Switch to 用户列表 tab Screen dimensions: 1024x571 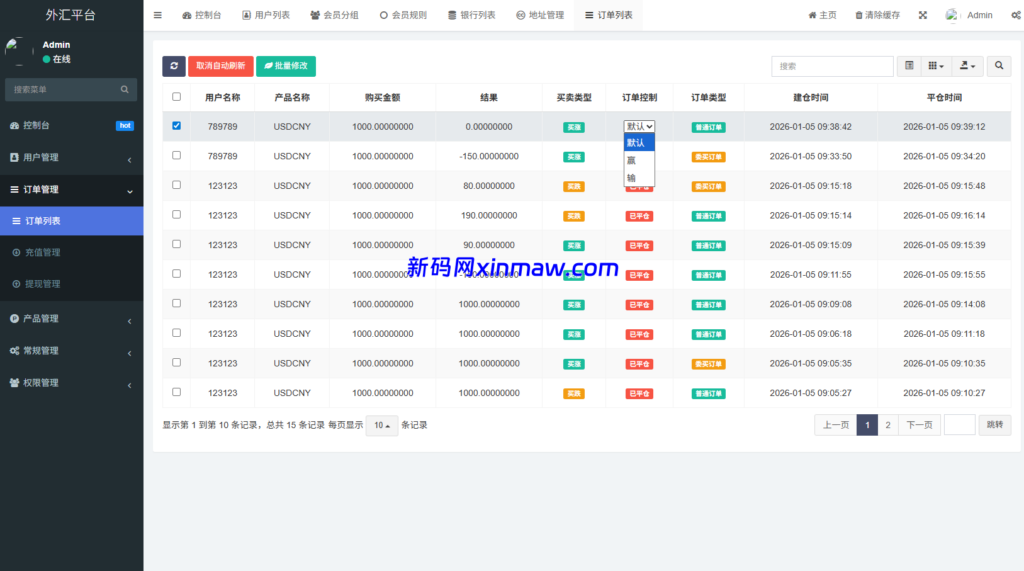[x=266, y=15]
